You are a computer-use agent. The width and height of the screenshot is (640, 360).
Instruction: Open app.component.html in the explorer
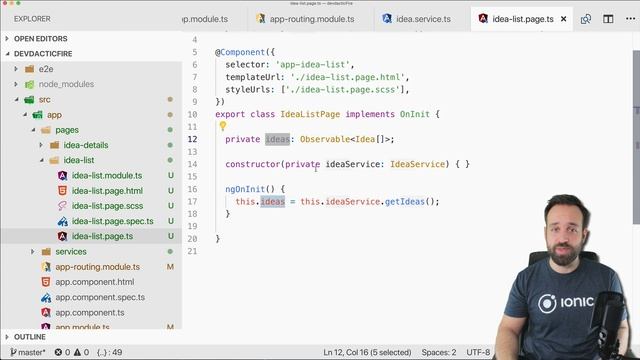(95, 282)
